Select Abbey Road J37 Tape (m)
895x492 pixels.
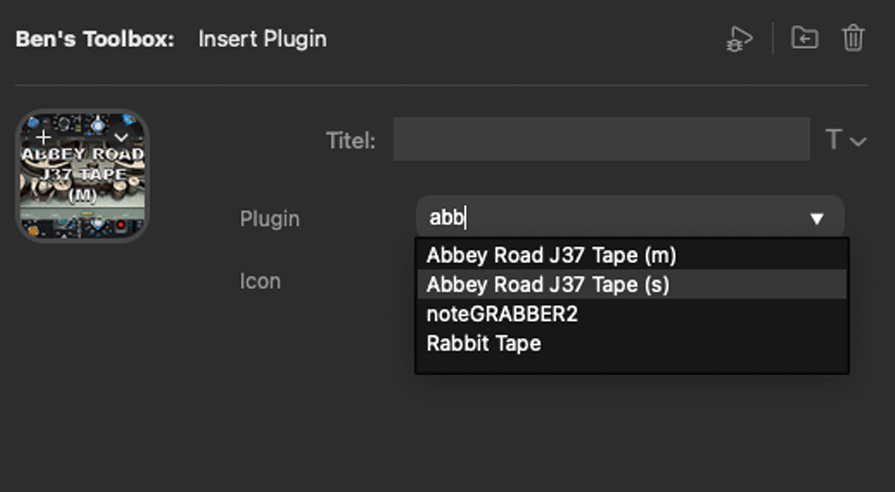point(551,255)
